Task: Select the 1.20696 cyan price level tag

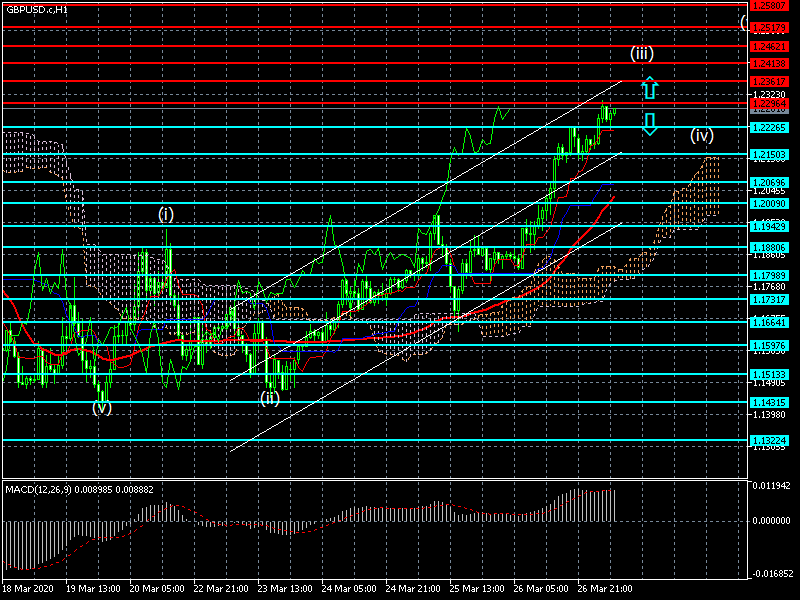Action: click(769, 182)
